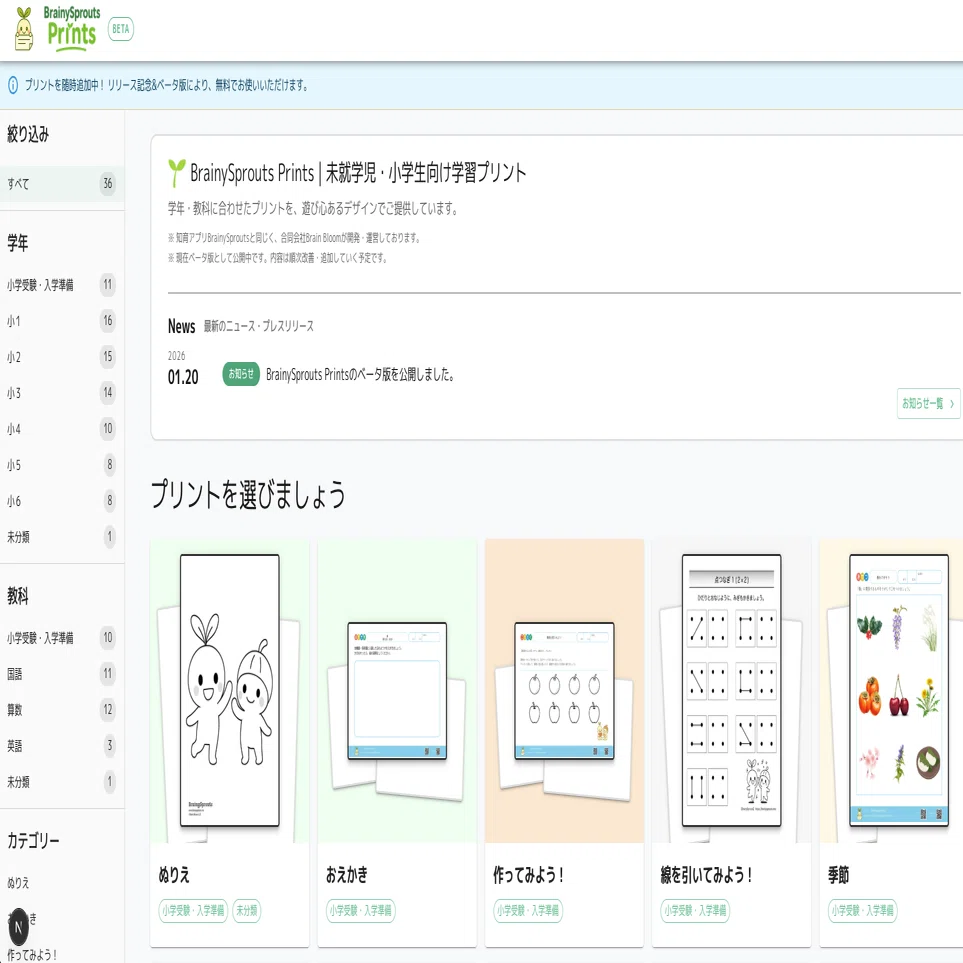The width and height of the screenshot is (963, 963).
Task: Click the プリントを選びましょう heading
Action: pos(248,495)
